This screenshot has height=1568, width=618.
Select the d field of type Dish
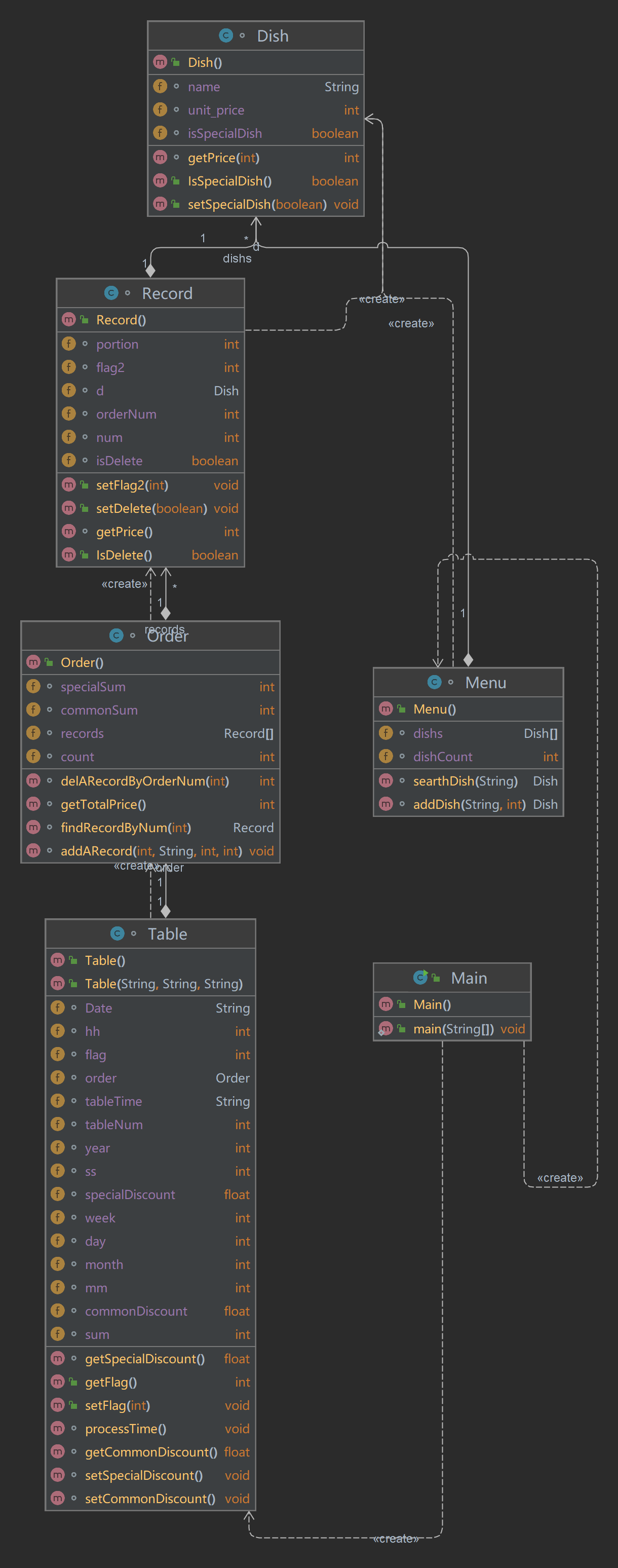tap(150, 390)
